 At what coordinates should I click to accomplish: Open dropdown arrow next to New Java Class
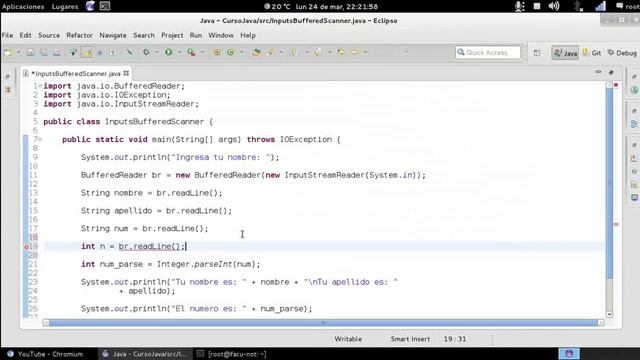click(242, 52)
